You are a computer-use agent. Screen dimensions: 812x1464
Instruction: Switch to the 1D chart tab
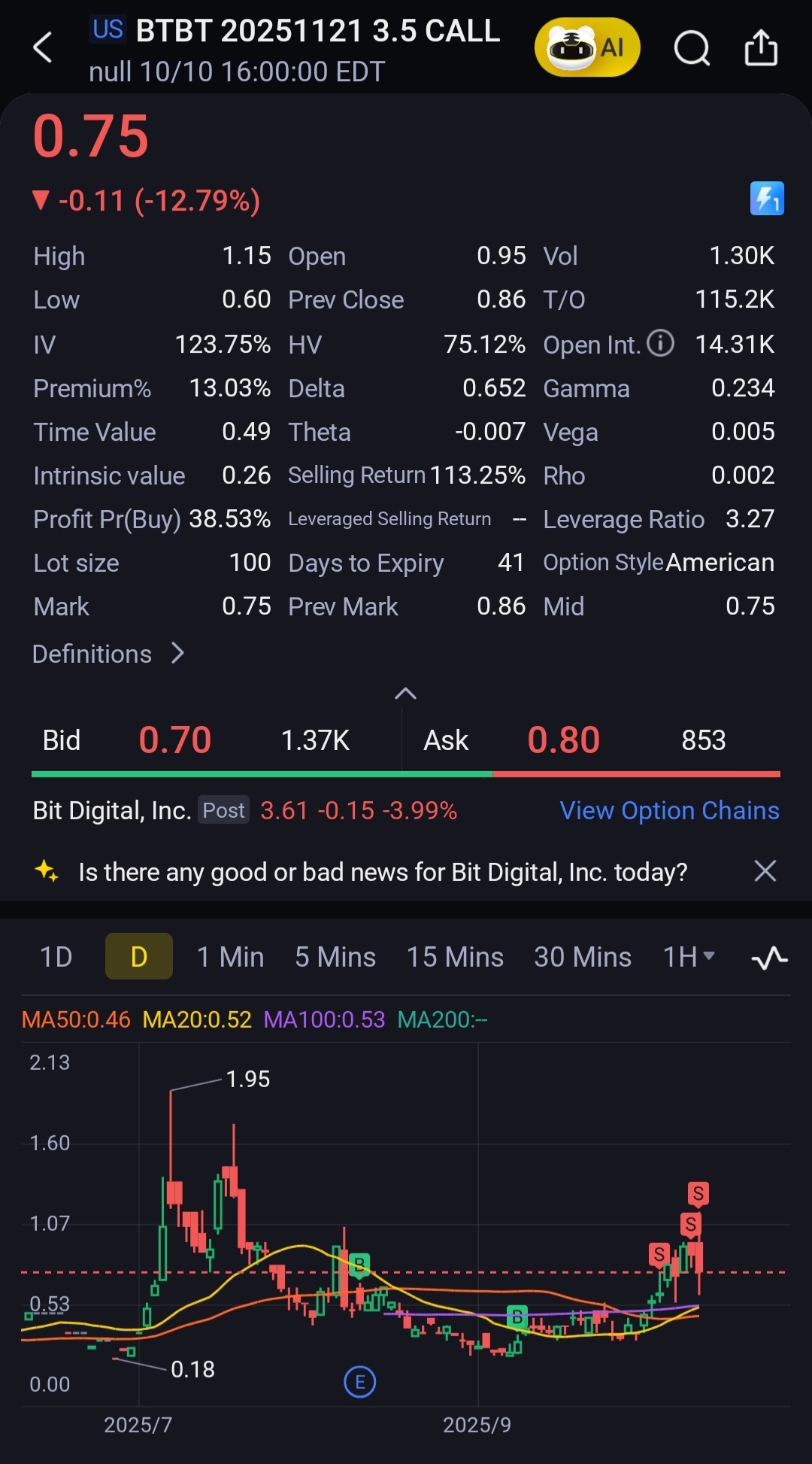coord(56,957)
